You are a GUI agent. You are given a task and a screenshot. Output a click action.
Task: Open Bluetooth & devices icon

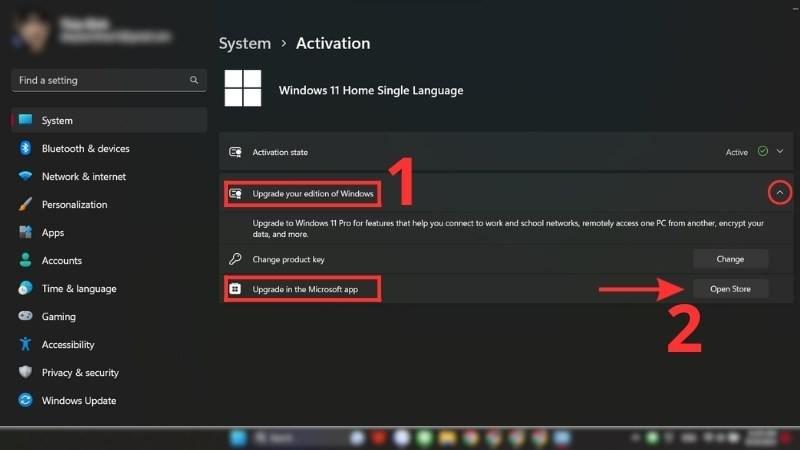point(26,149)
